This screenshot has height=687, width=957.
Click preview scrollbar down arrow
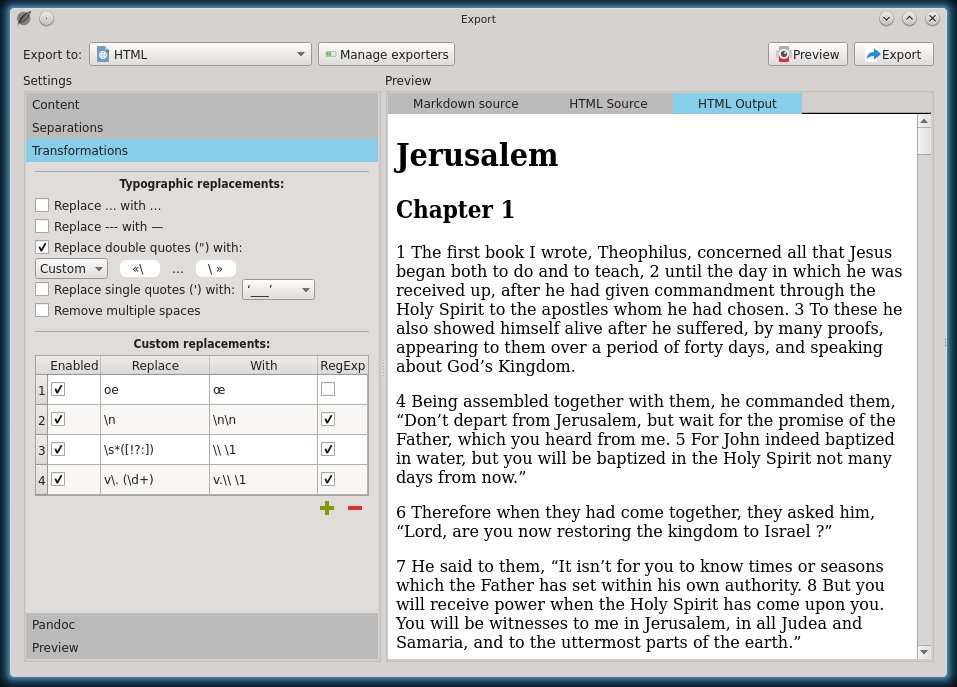point(924,652)
